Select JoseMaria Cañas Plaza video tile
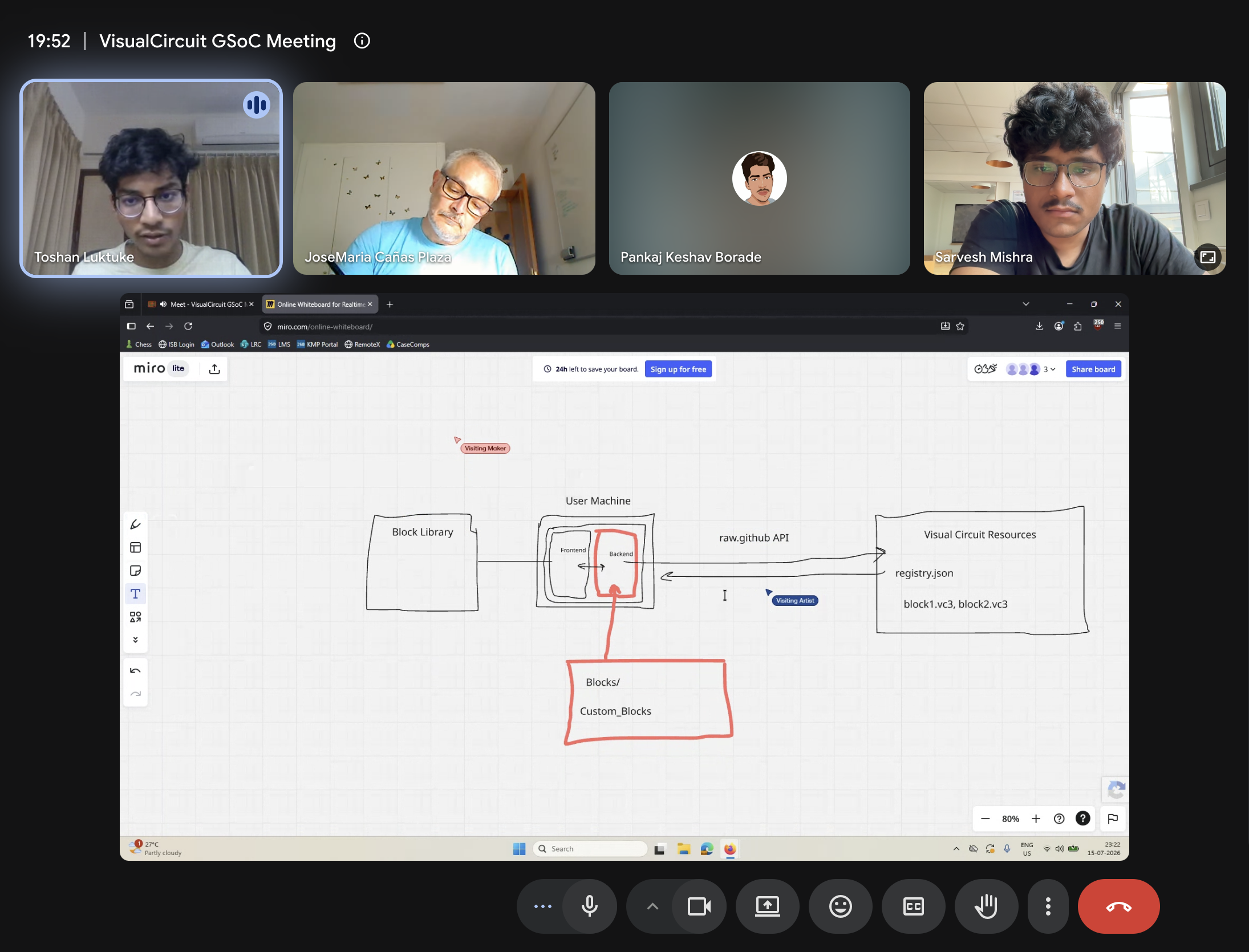Viewport: 1249px width, 952px height. [444, 178]
